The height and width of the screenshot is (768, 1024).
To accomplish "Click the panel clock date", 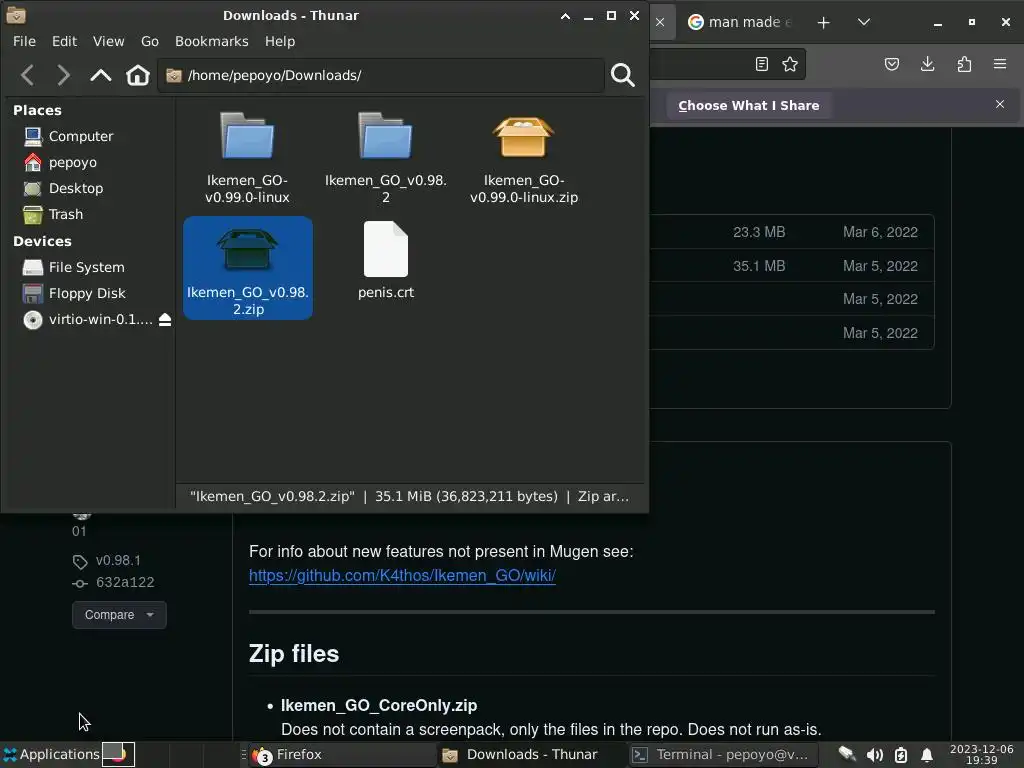I will click(x=982, y=754).
